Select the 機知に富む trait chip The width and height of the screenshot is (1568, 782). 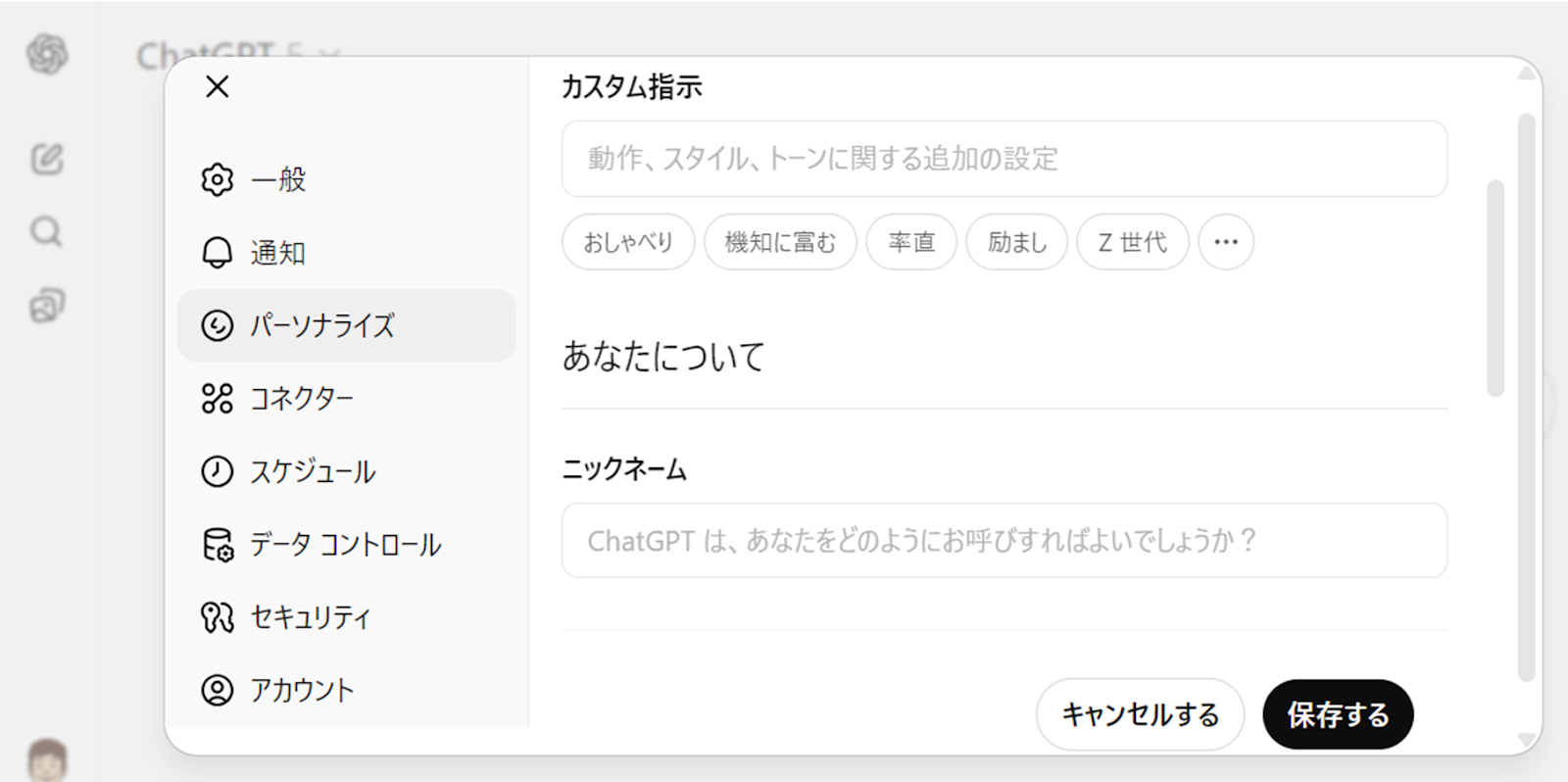780,242
